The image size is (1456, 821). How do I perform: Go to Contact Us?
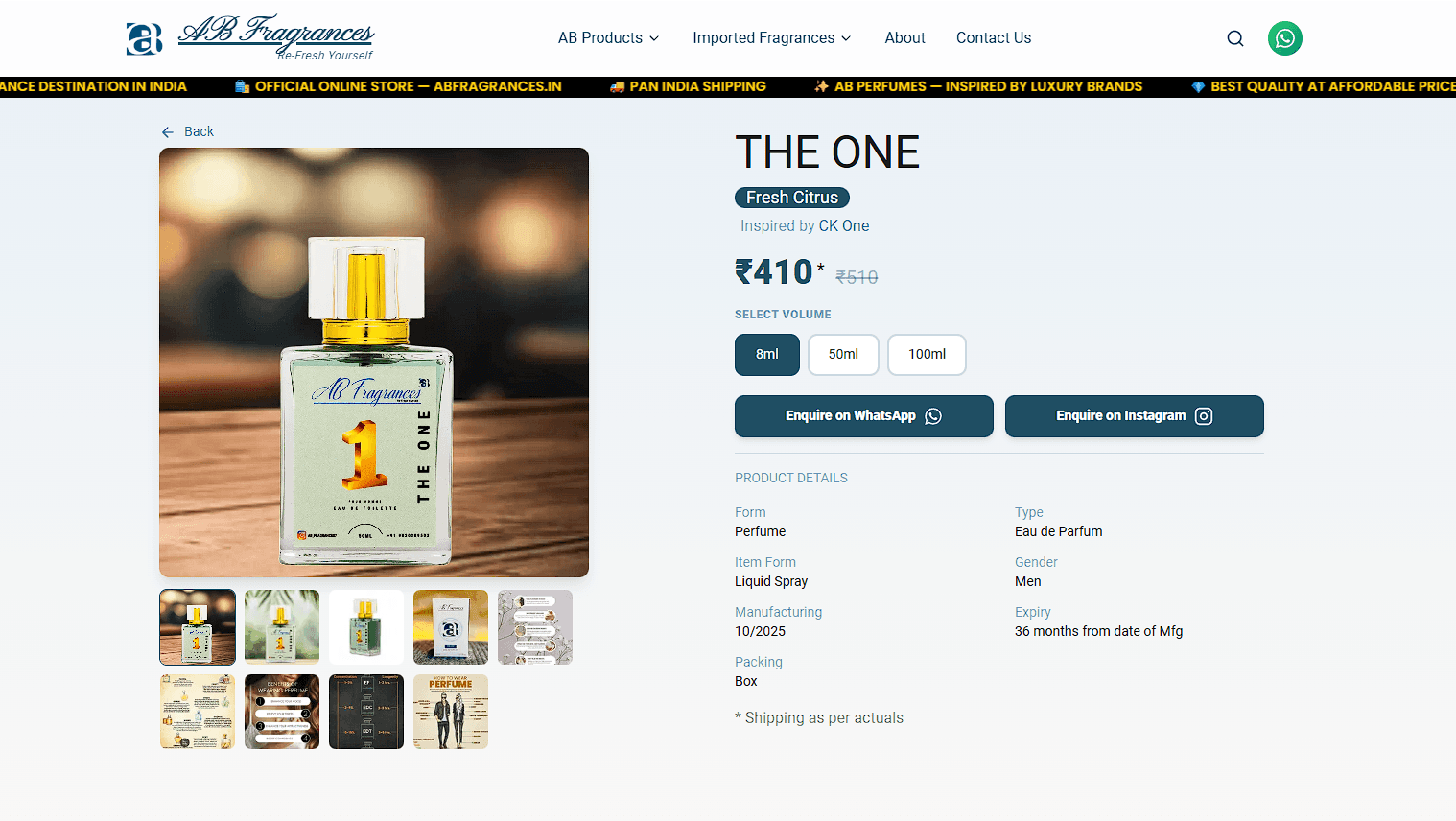(x=994, y=38)
